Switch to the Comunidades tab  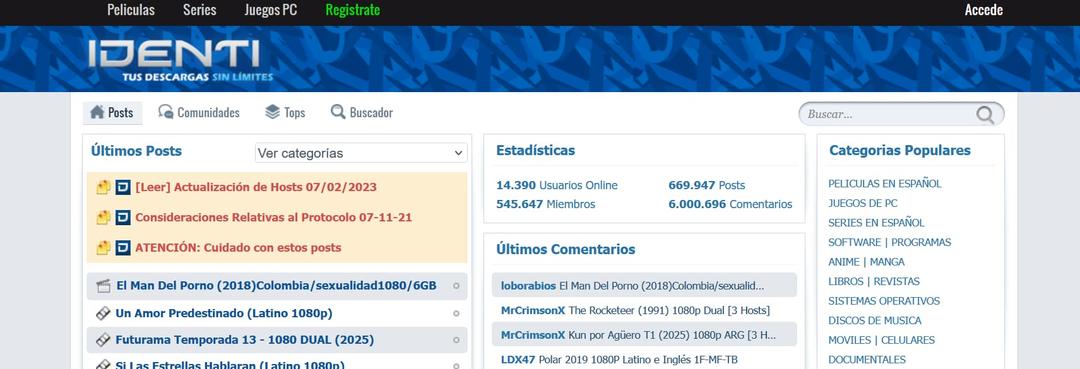[199, 112]
